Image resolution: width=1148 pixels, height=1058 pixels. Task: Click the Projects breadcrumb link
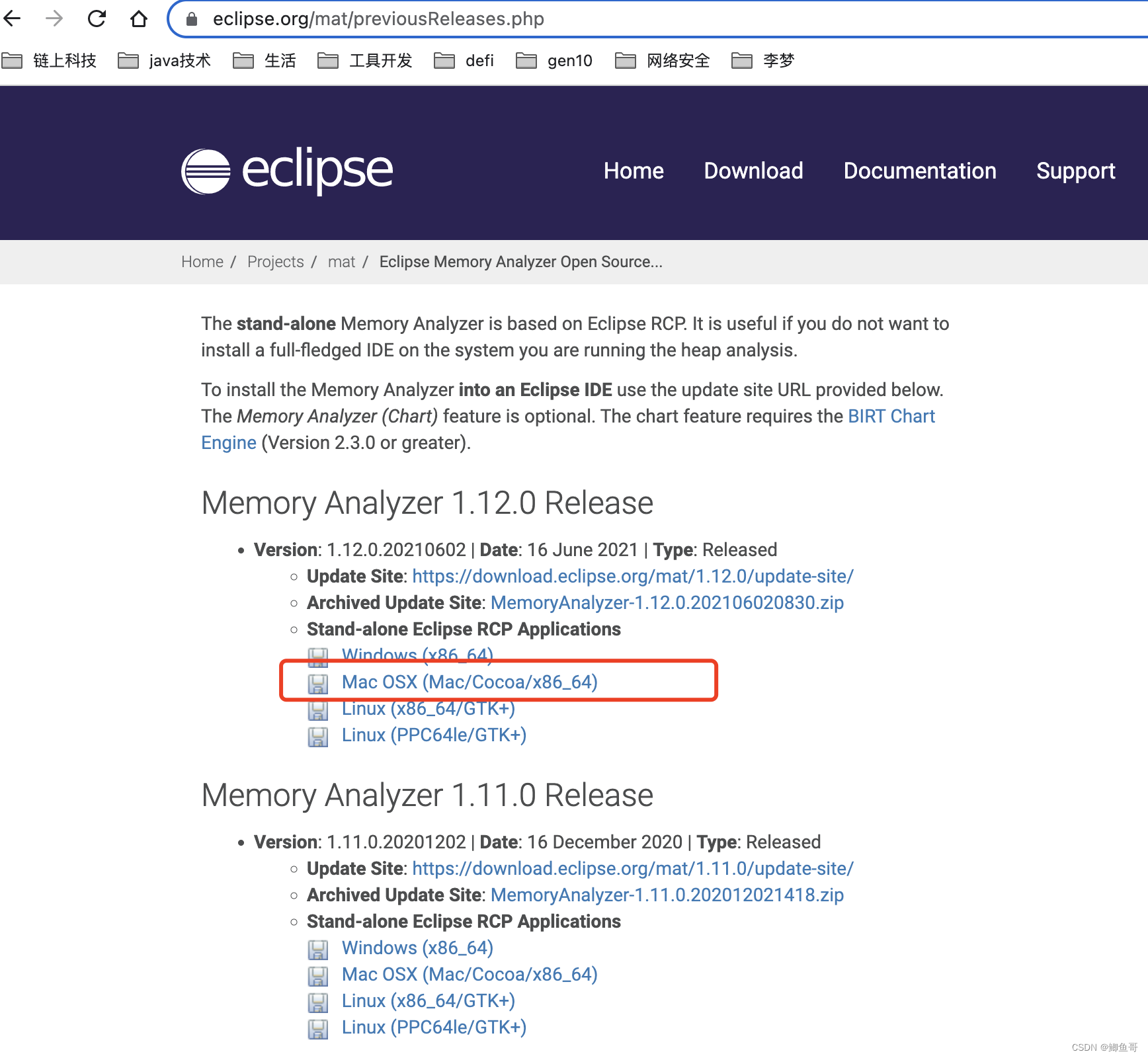(276, 262)
